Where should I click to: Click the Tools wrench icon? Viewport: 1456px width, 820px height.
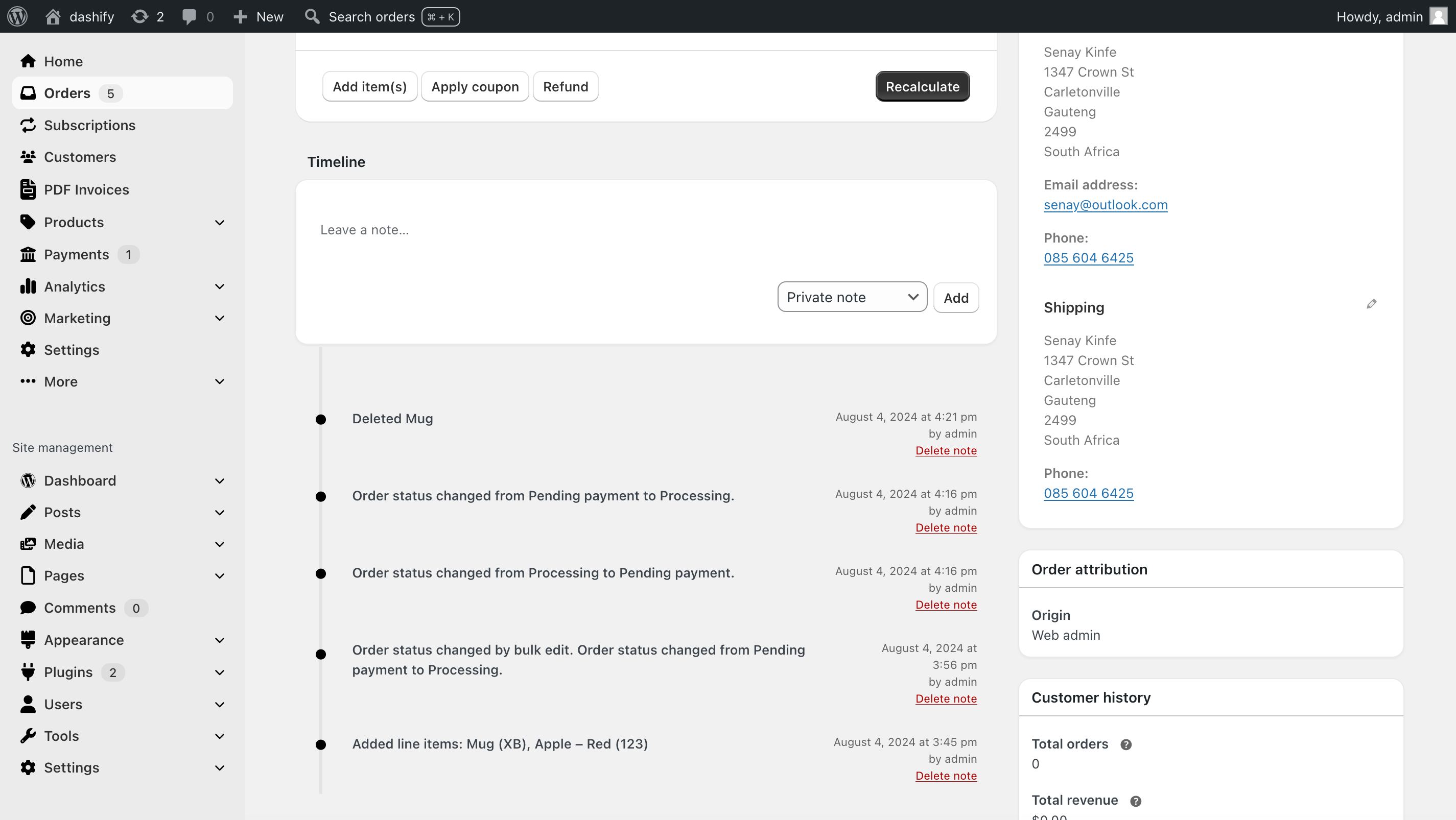tap(28, 735)
